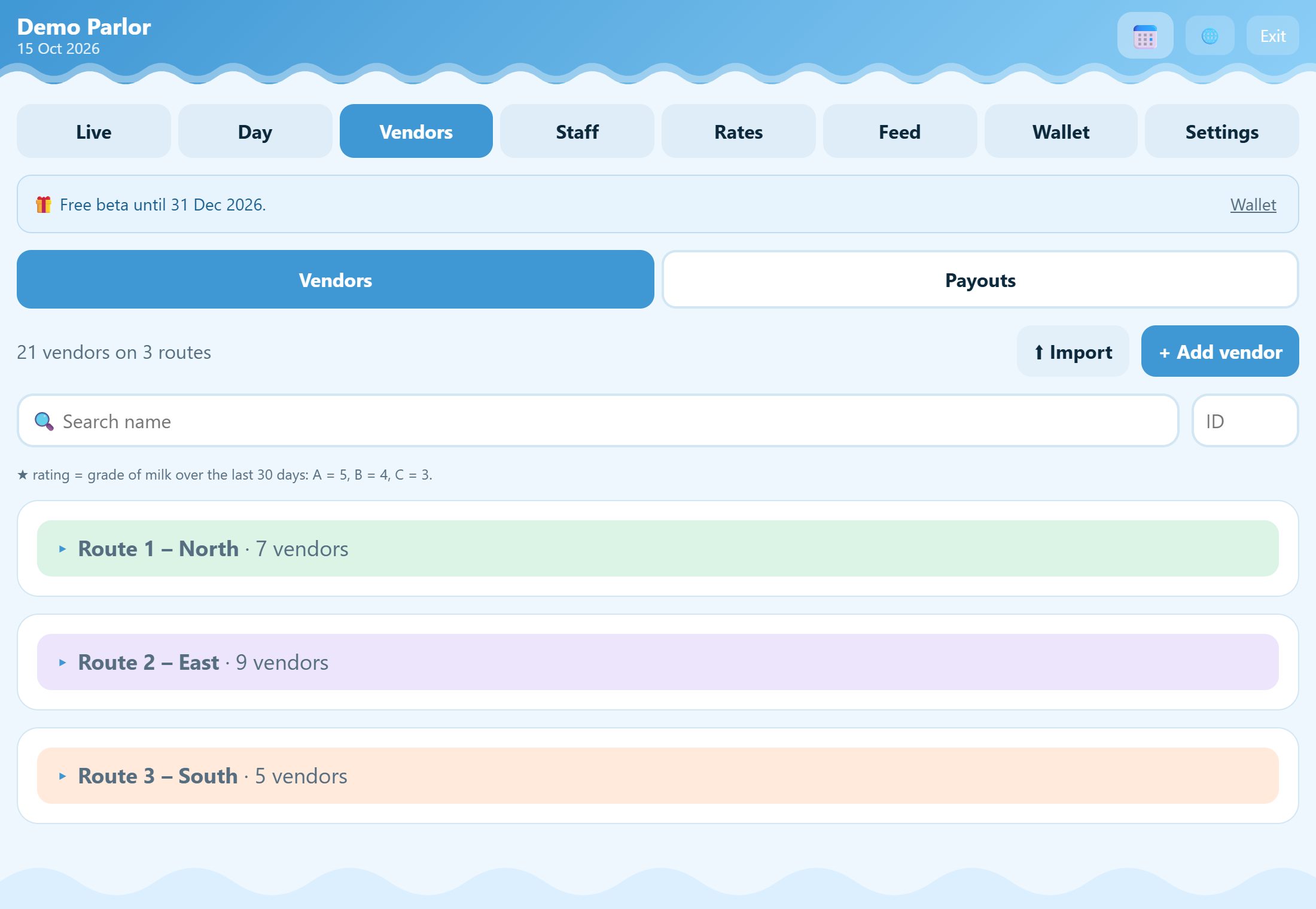The image size is (1316, 909).
Task: Open the Wallet tab
Action: pos(1061,131)
